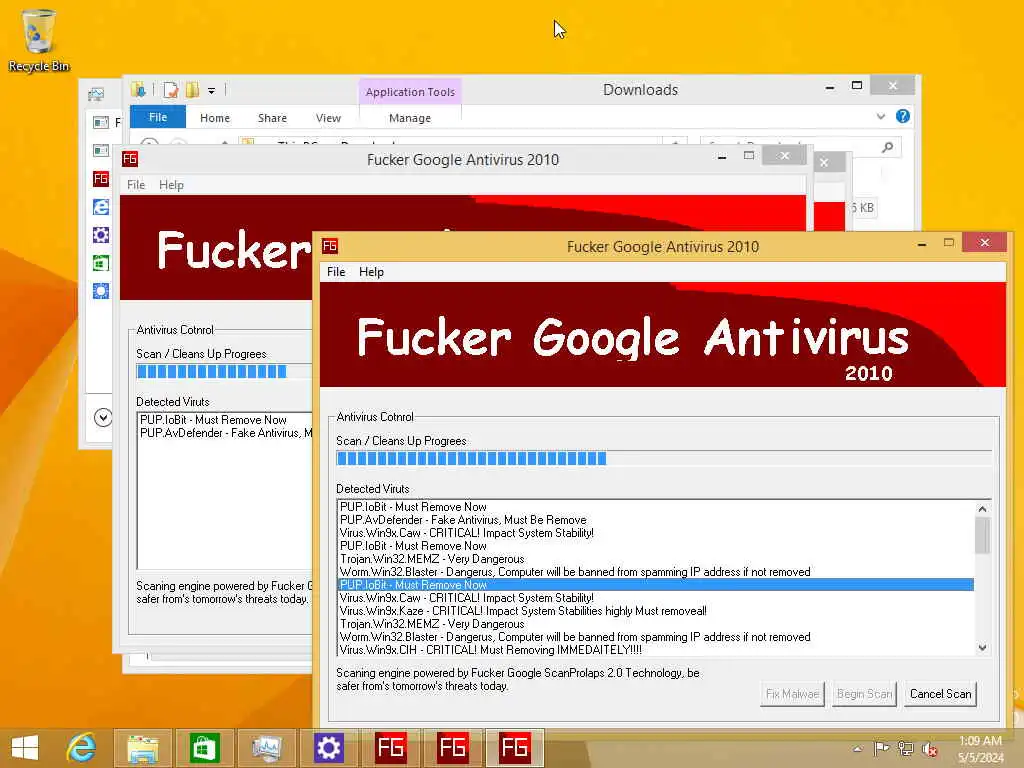Click the green store icon in left sidebar window

pyautogui.click(x=101, y=263)
